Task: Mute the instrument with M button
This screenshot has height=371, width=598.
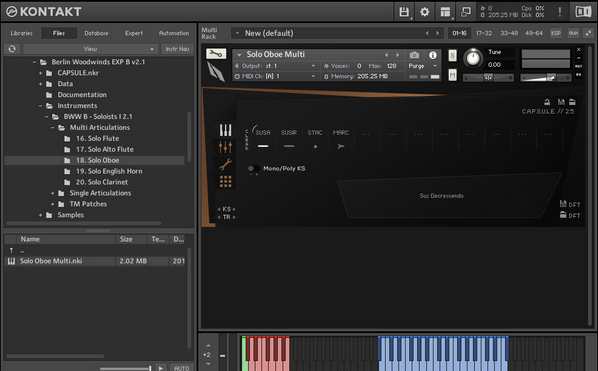Action: 452,75
